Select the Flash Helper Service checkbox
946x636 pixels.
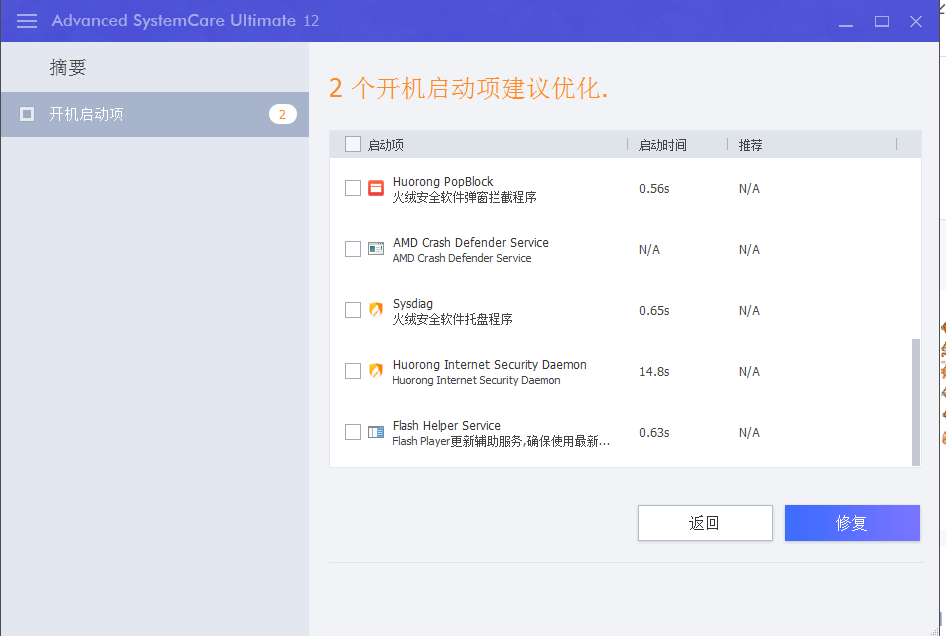pyautogui.click(x=352, y=432)
